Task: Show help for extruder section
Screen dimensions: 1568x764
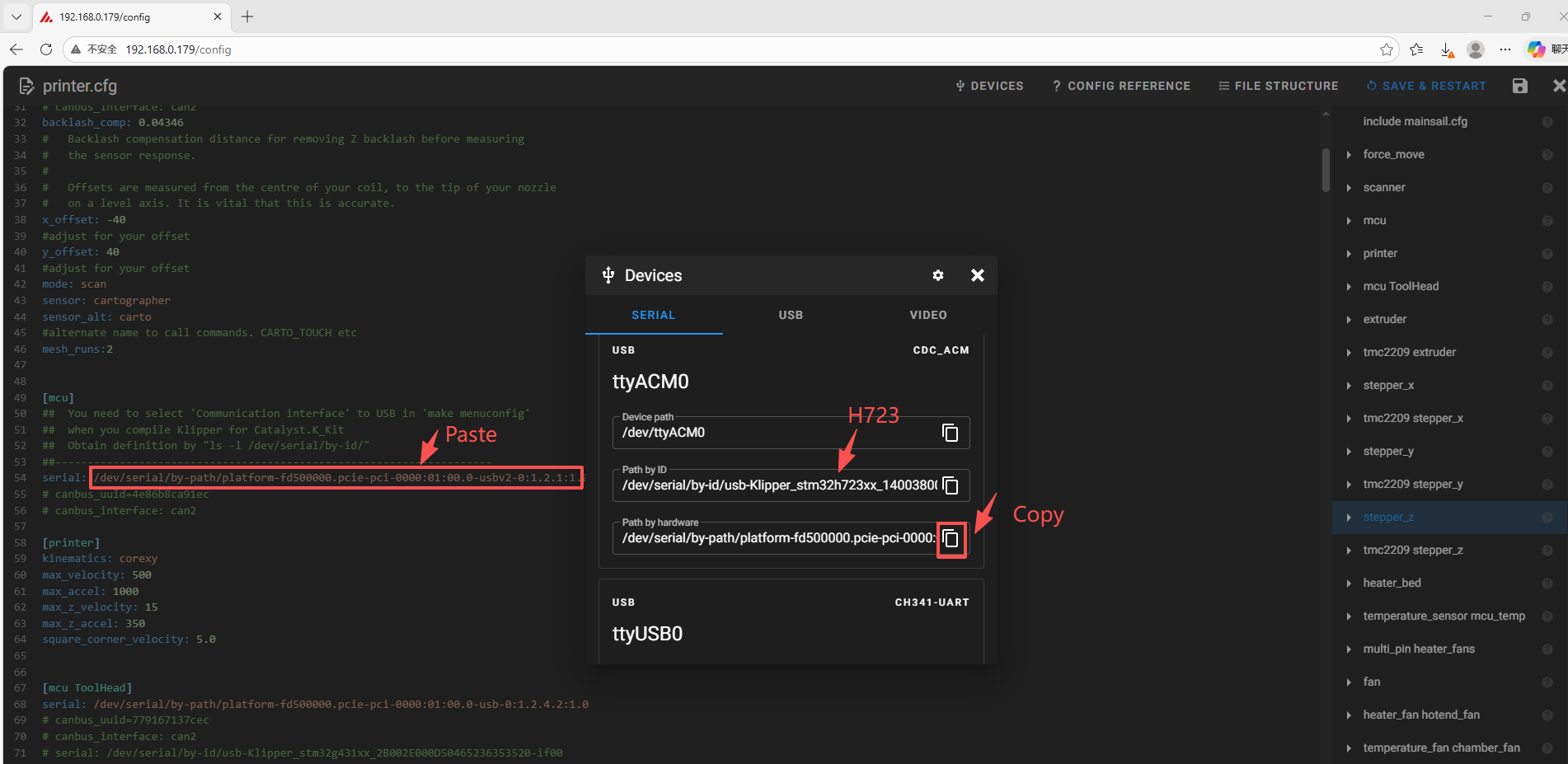Action: (x=1547, y=320)
